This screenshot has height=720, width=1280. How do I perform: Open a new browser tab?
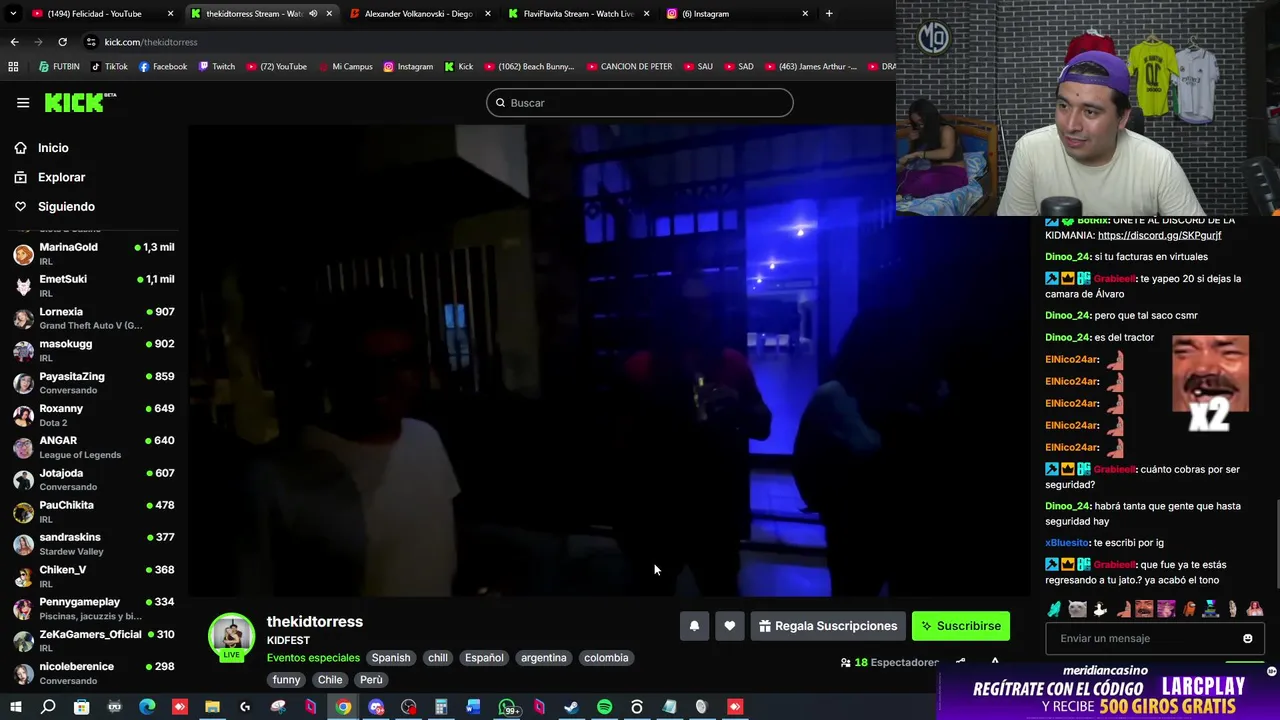point(829,14)
